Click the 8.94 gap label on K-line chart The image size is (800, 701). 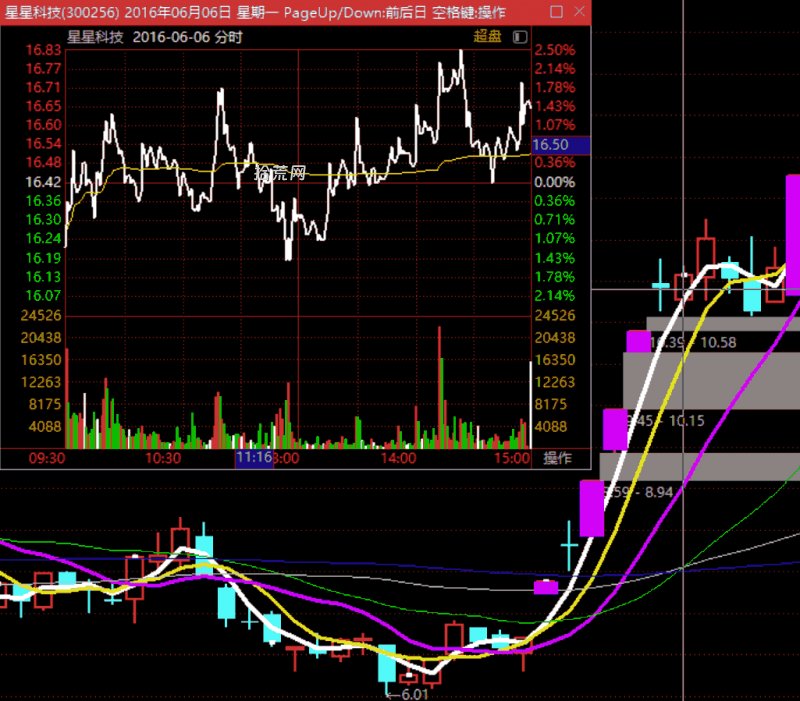[x=659, y=492]
